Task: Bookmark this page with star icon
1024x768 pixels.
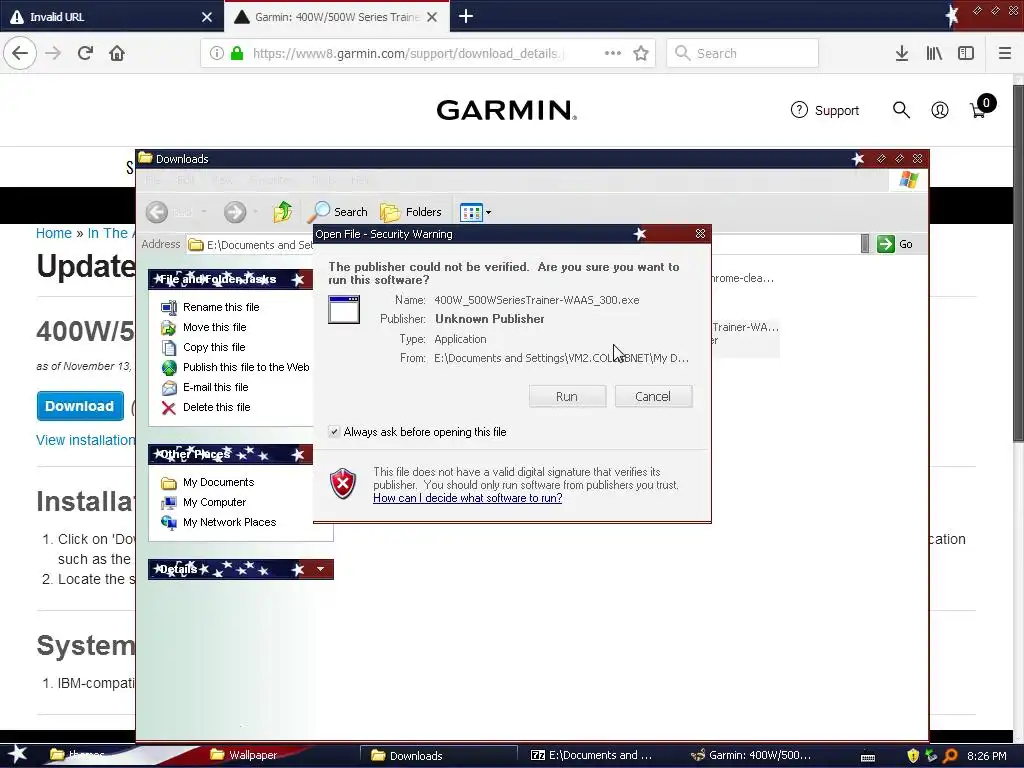Action: (641, 53)
